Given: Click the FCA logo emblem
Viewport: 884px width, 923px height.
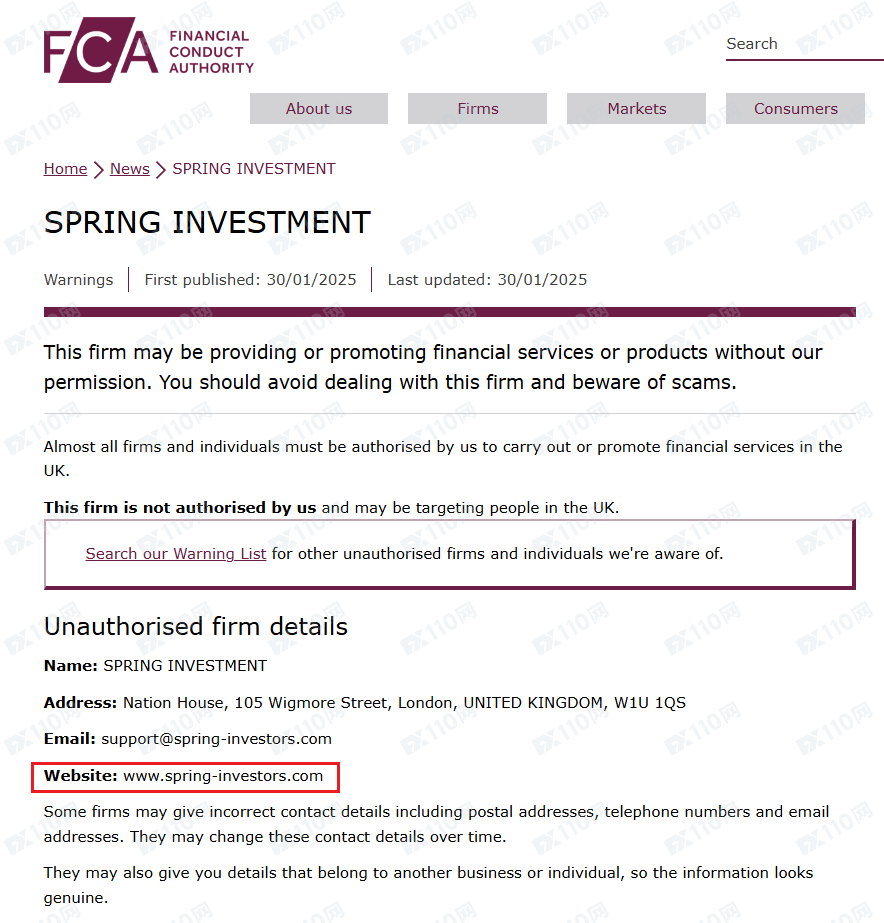Looking at the screenshot, I should pyautogui.click(x=100, y=51).
